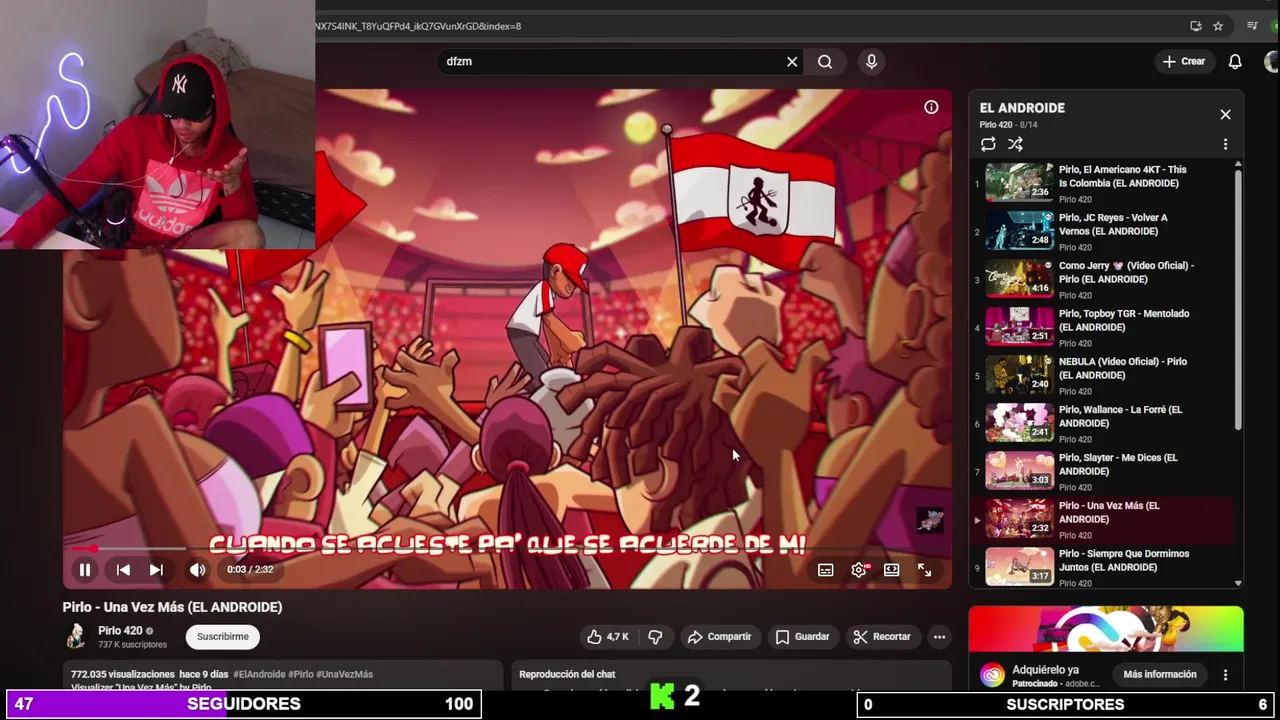Select current 'Una Vez Más' playlist row
This screenshot has height=720, width=1280.
[1100, 519]
